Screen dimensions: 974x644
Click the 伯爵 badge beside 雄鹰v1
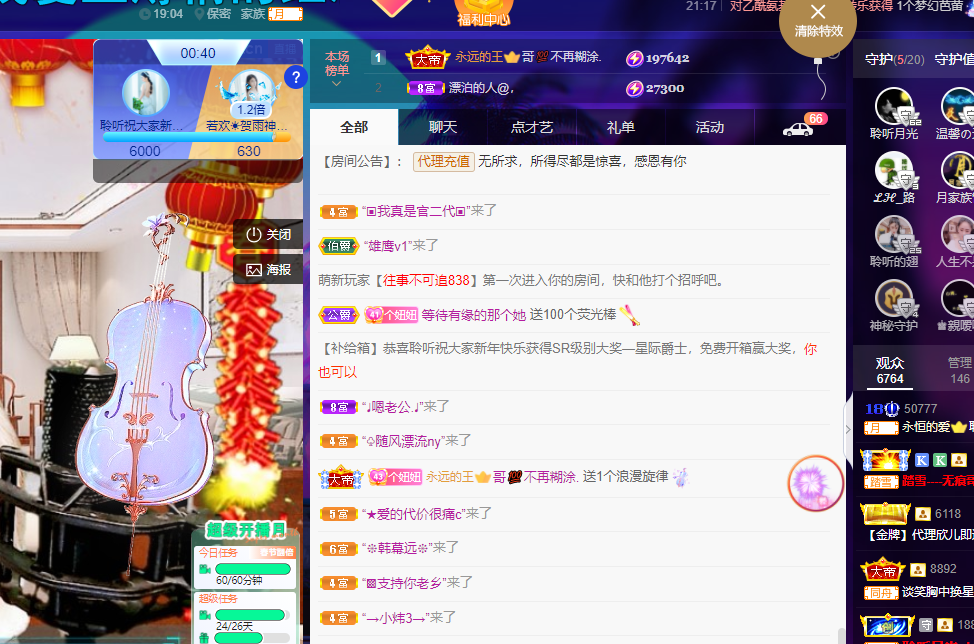pyautogui.click(x=339, y=246)
